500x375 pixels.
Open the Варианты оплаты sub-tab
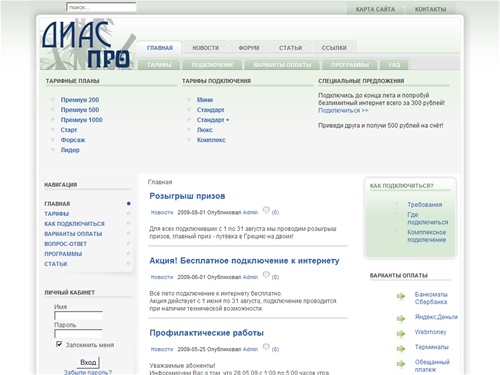click(282, 64)
